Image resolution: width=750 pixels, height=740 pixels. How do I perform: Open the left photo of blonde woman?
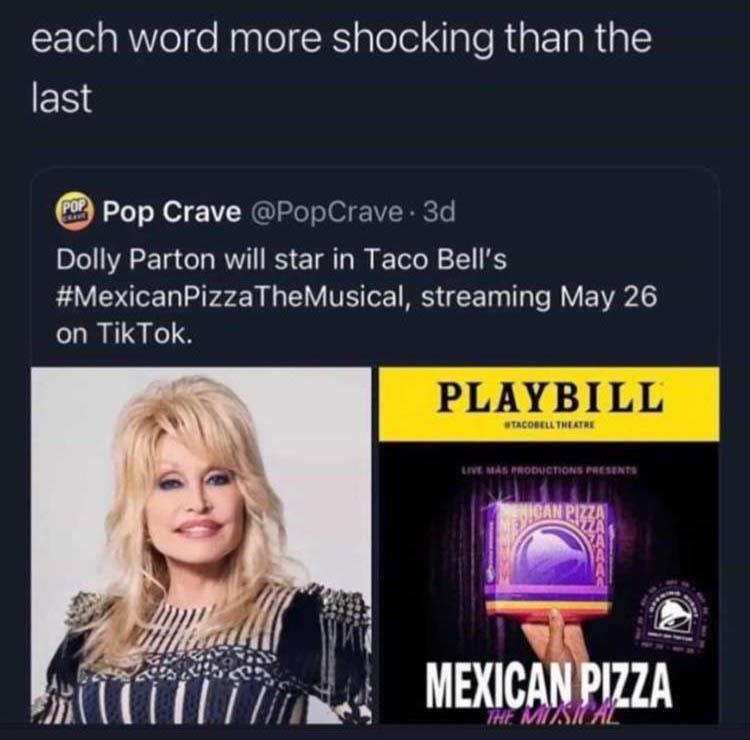(201, 545)
